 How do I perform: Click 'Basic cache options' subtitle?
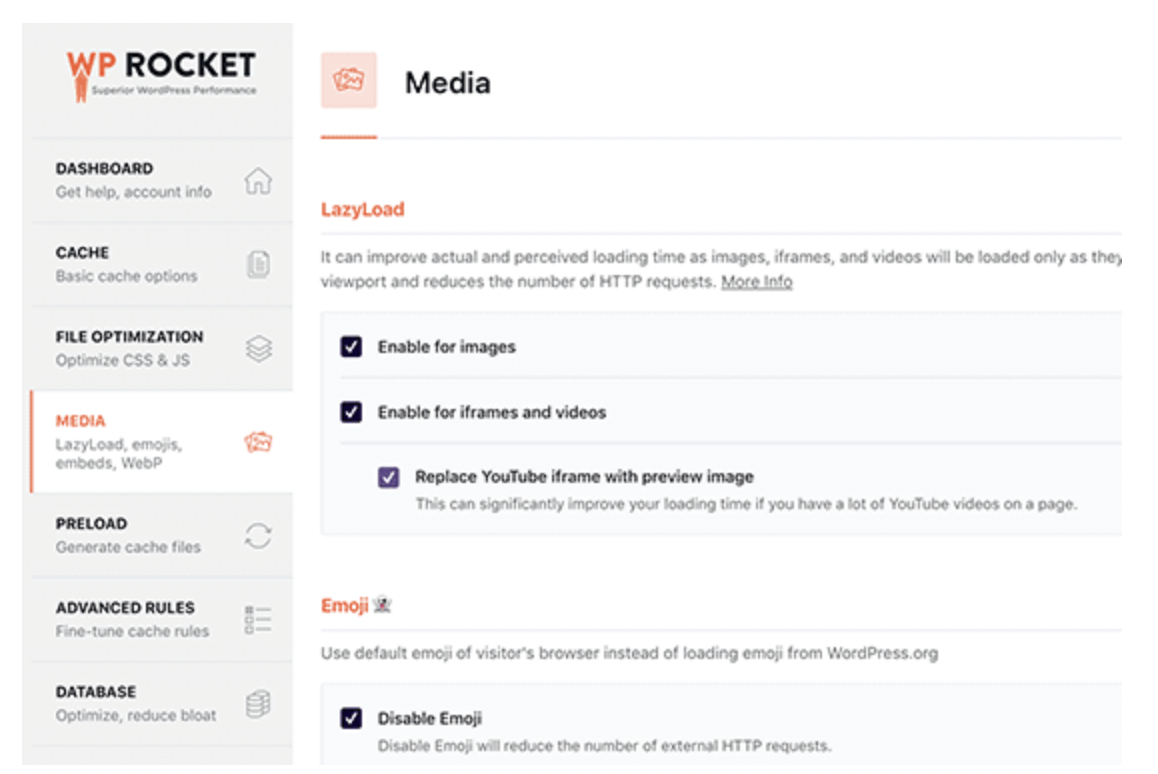click(126, 276)
